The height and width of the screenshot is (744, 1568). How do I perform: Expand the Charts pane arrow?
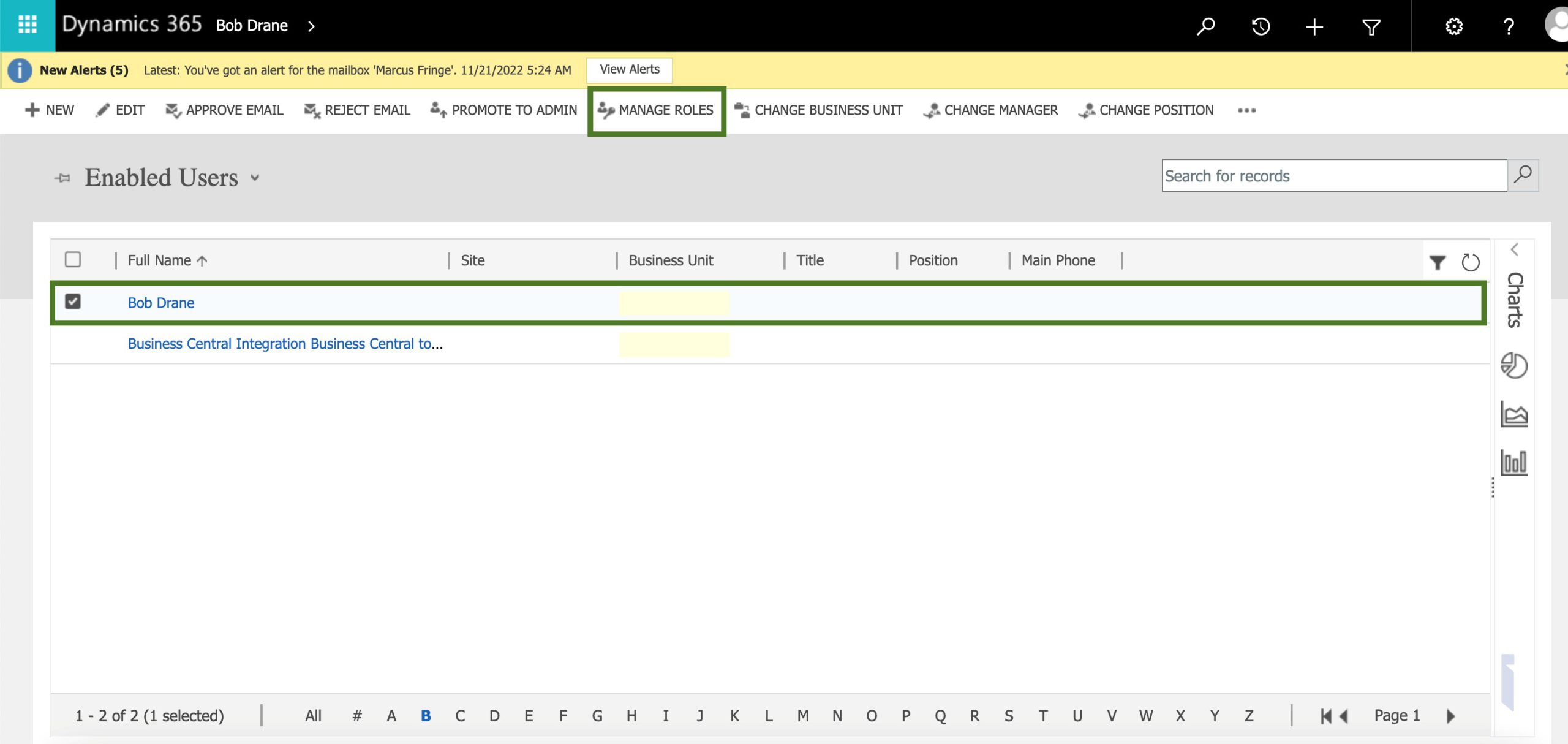[1514, 249]
